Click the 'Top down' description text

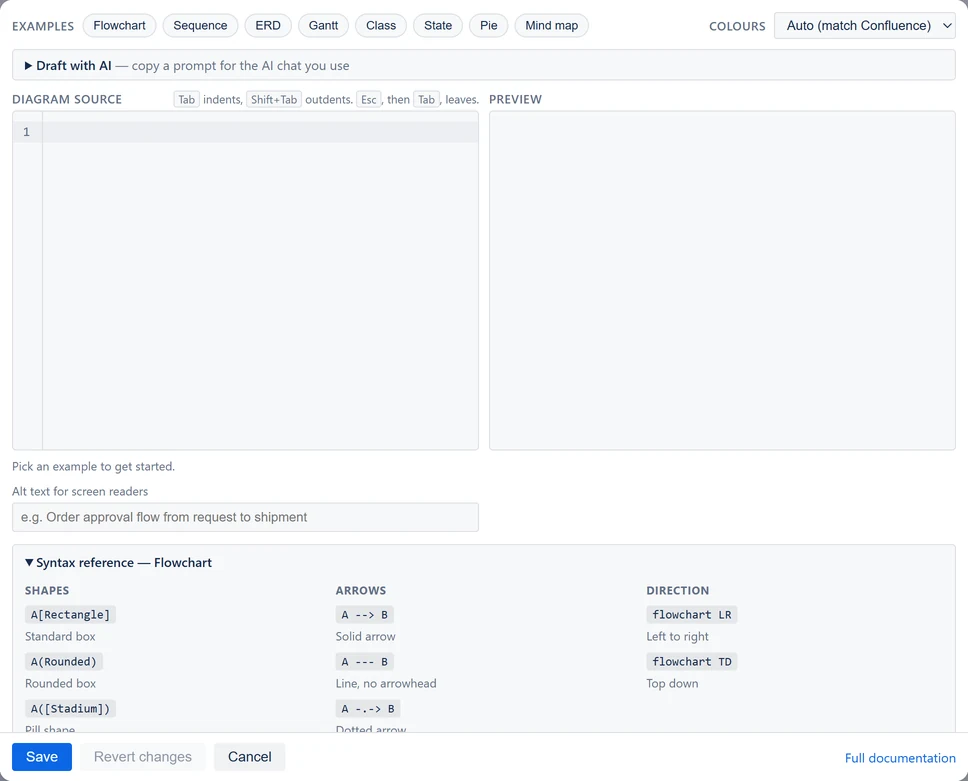[x=672, y=683]
